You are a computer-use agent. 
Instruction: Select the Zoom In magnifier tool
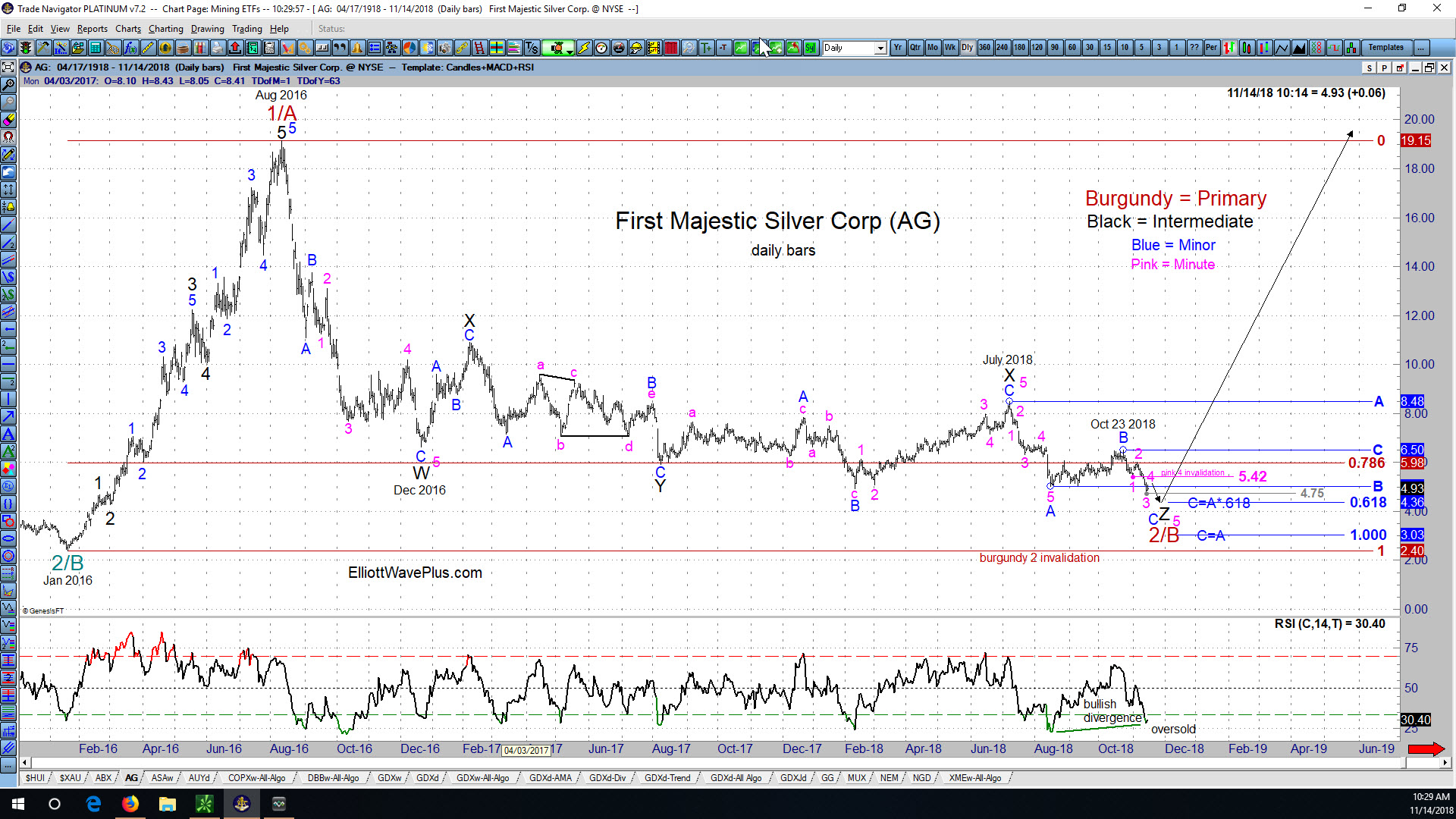(8, 84)
